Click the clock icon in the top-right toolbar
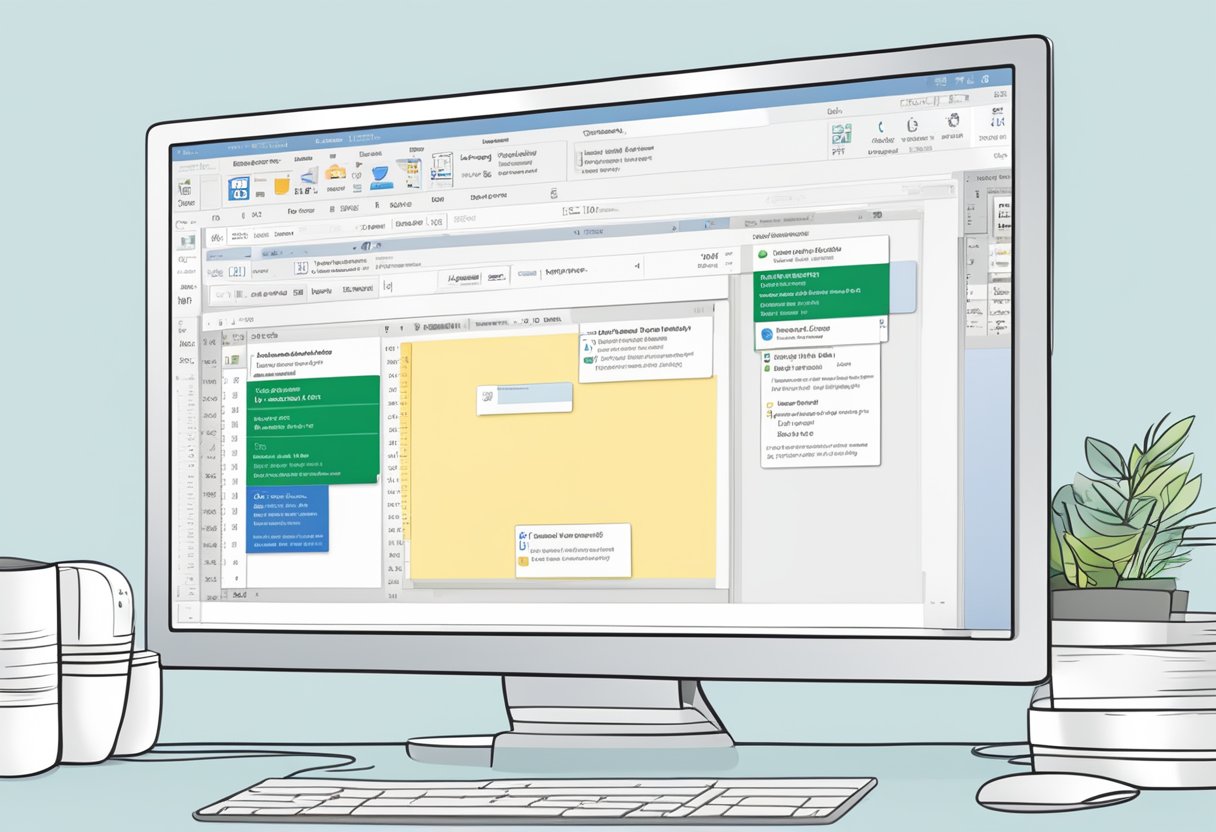 point(913,125)
